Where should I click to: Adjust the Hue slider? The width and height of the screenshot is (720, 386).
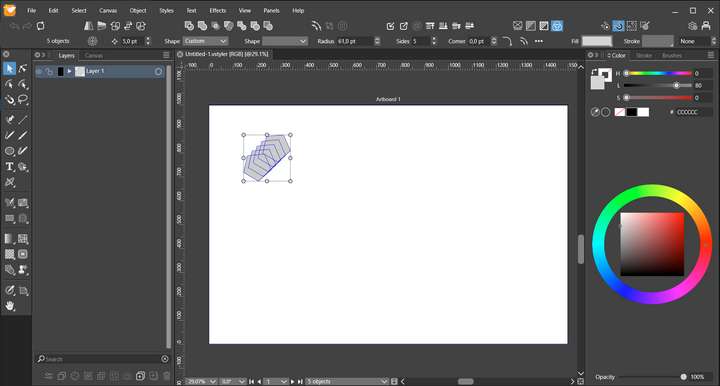[658, 73]
